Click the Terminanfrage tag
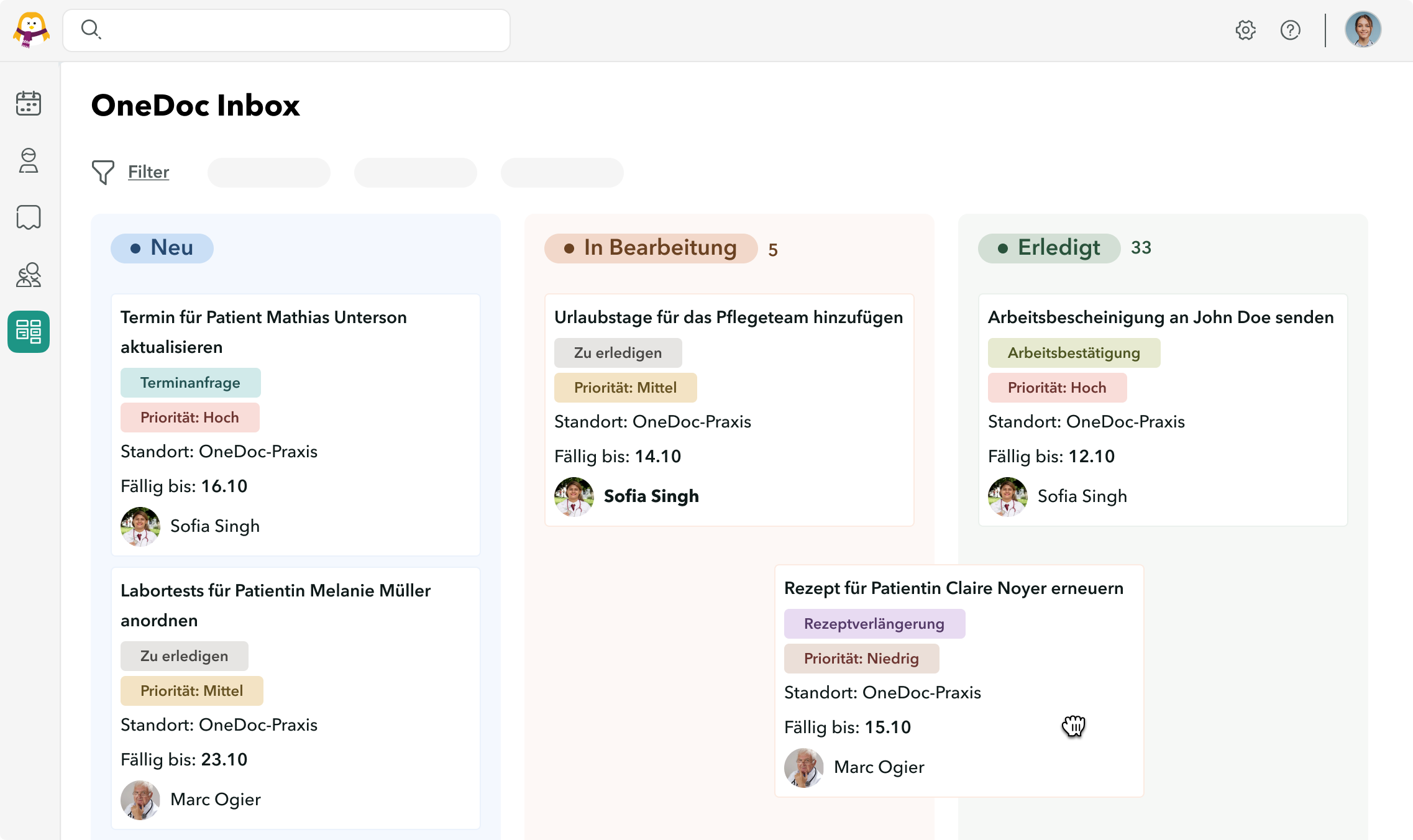This screenshot has width=1413, height=840. pyautogui.click(x=191, y=383)
